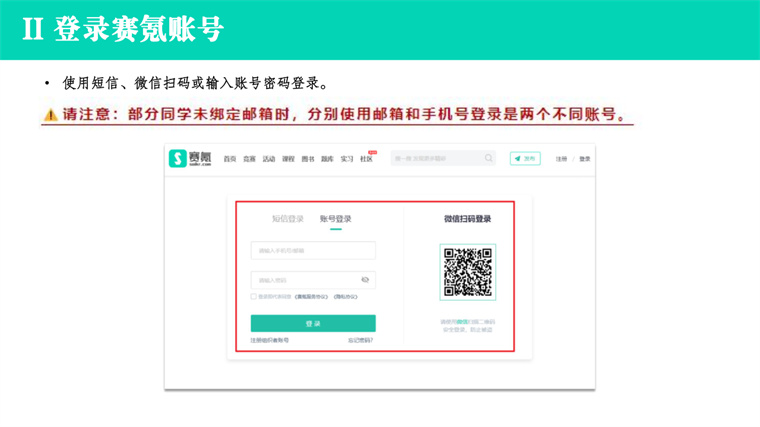
Task: Click the green 登录 button
Action: (313, 323)
